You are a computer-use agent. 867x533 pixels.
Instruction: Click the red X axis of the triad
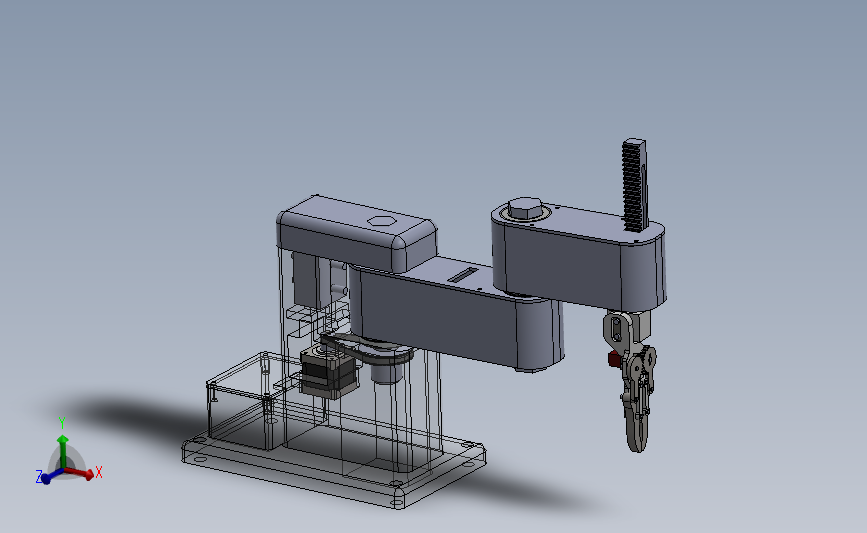(81, 473)
